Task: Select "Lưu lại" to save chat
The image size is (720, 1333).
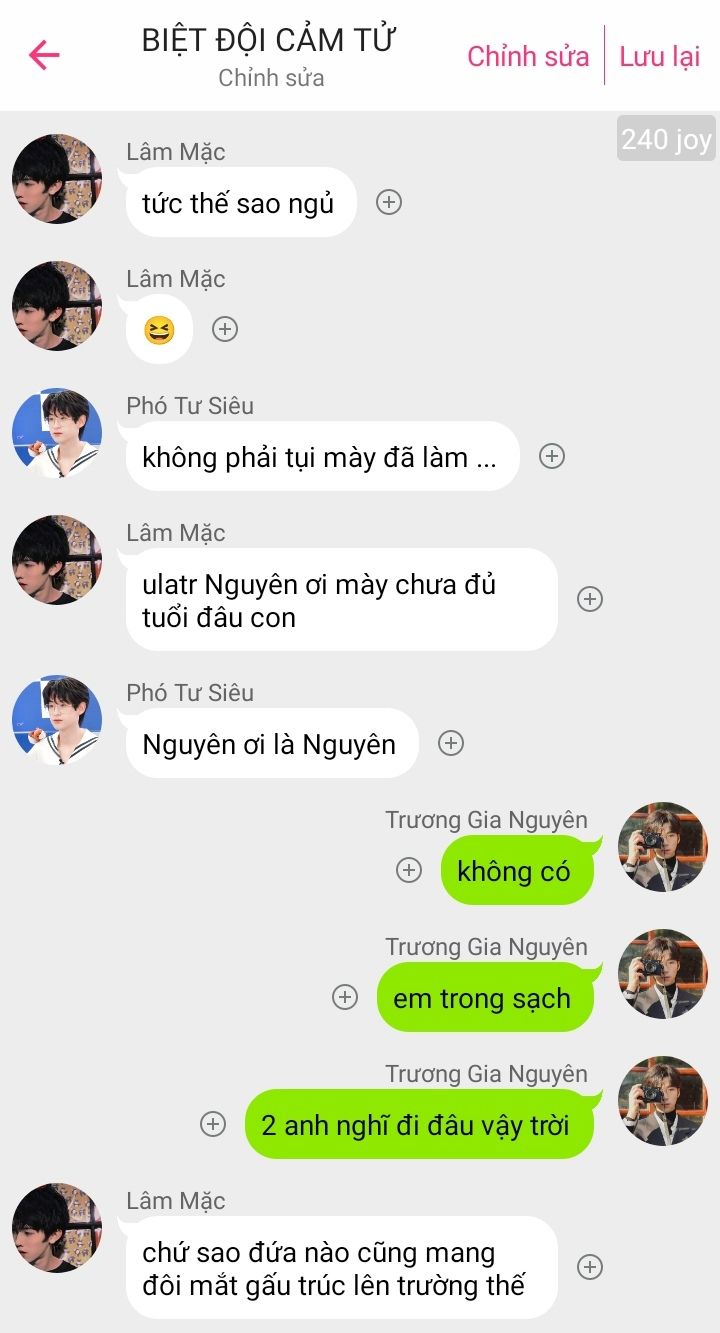Action: (x=660, y=56)
